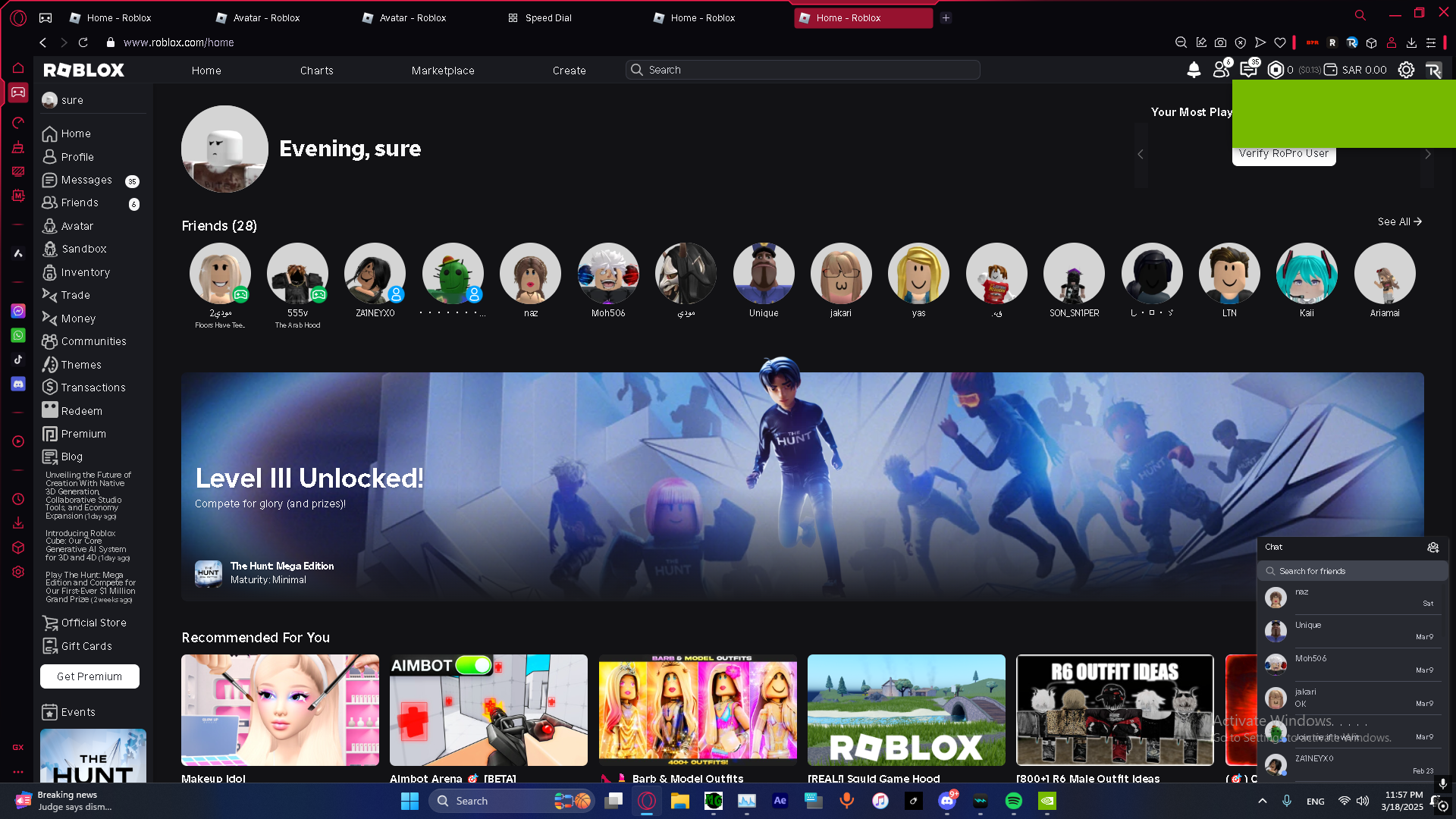Screen dimensions: 1456x819
Task: Click the Roblox search field
Action: tap(802, 70)
